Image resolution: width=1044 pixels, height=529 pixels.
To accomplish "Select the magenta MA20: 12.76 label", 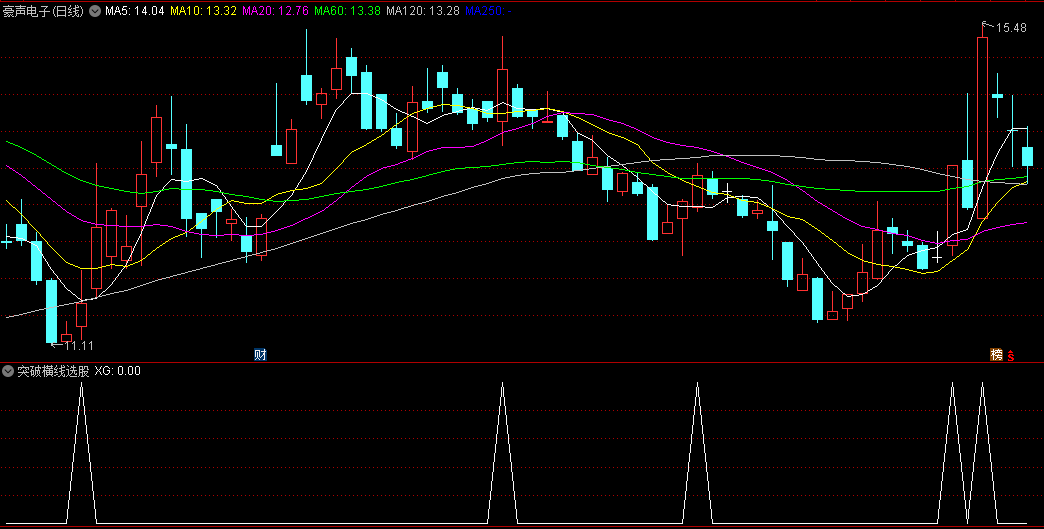I will click(x=275, y=11).
